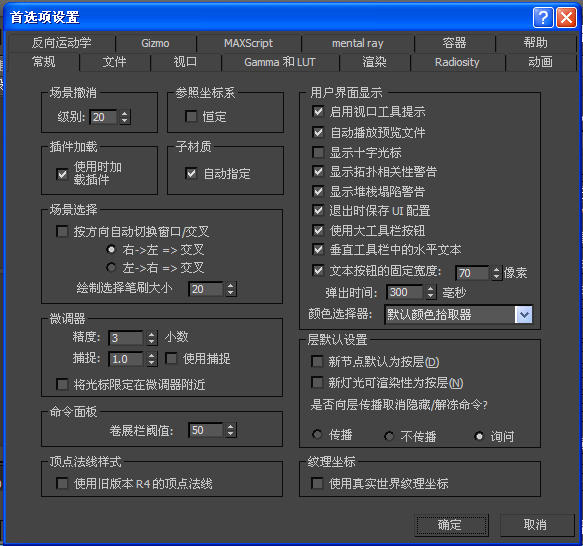Switch to the 视口 tab
This screenshot has height=546, width=583.
click(185, 62)
